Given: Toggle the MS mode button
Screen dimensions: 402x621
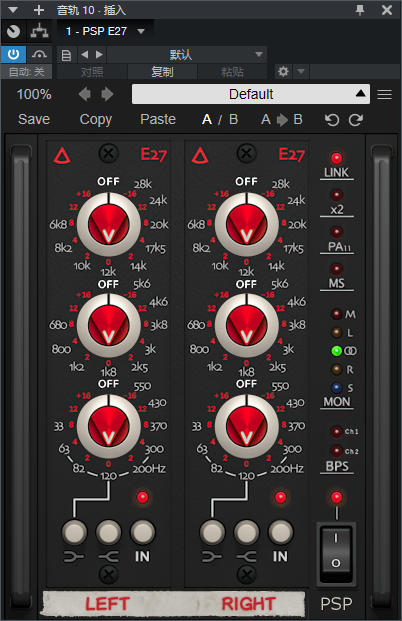Looking at the screenshot, I should 336,269.
